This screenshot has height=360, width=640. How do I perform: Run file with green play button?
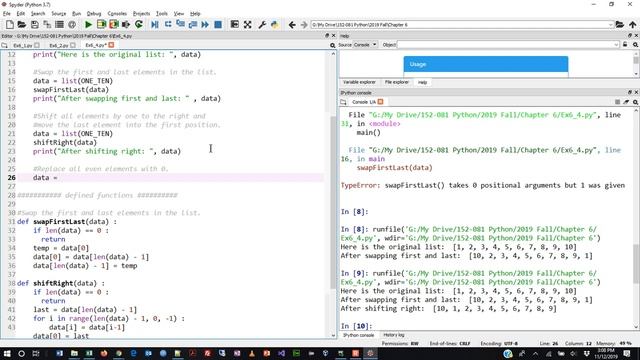tap(88, 24)
